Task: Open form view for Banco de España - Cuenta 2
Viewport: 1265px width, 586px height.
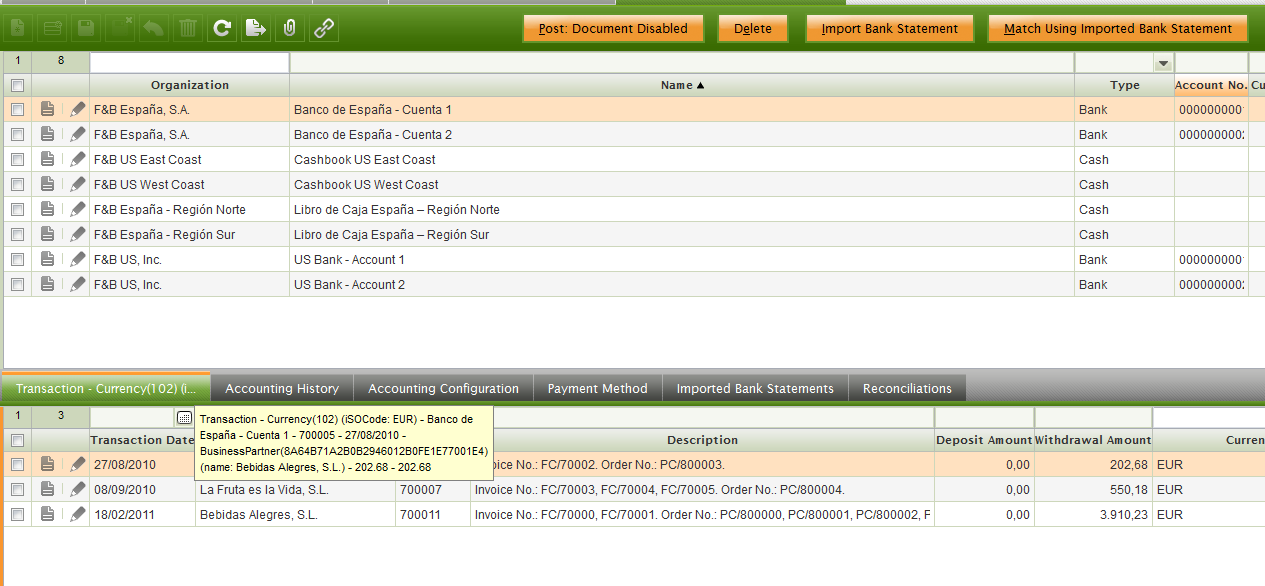Action: (47, 134)
